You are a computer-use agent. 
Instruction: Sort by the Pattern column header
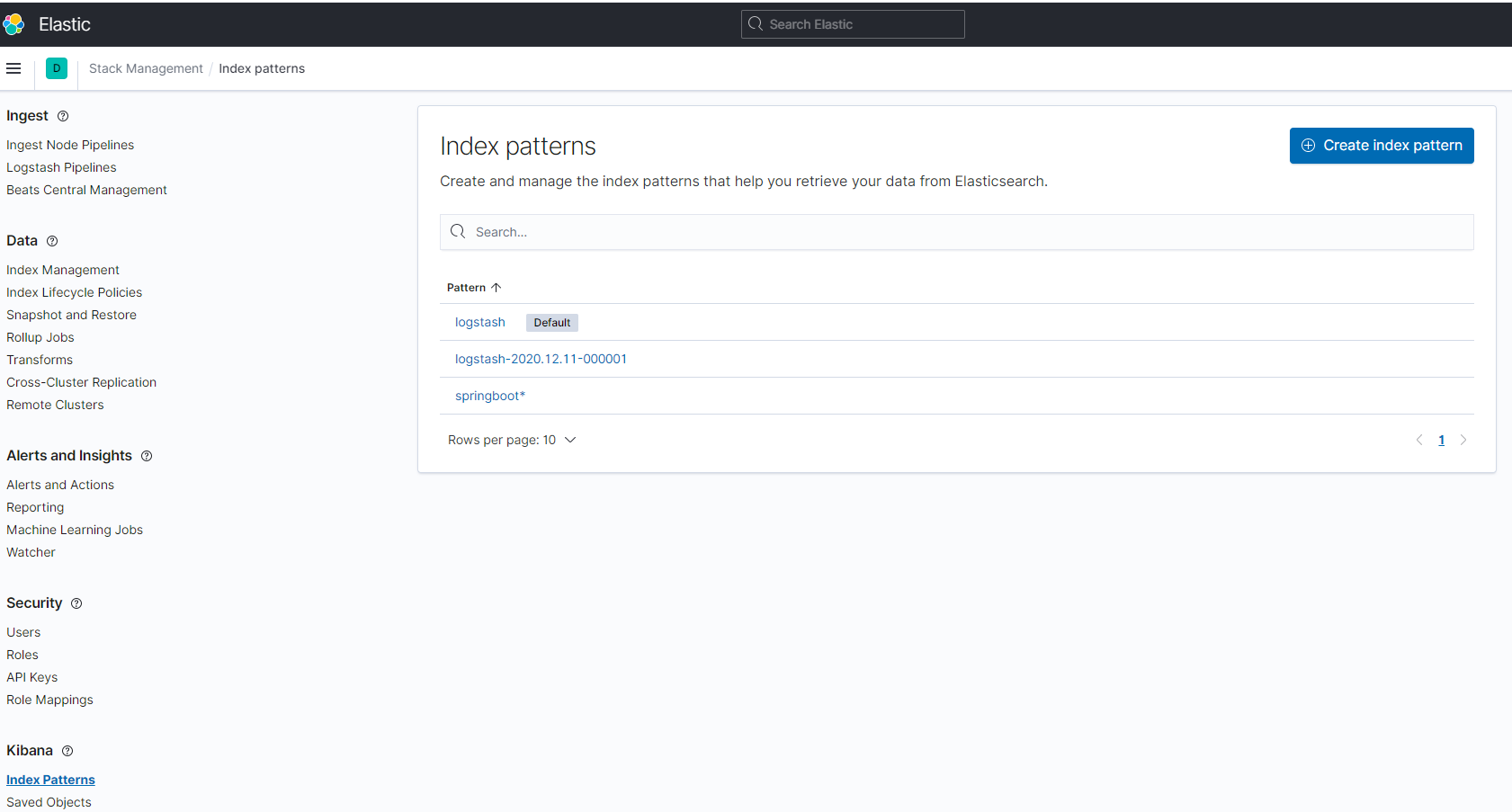click(474, 288)
